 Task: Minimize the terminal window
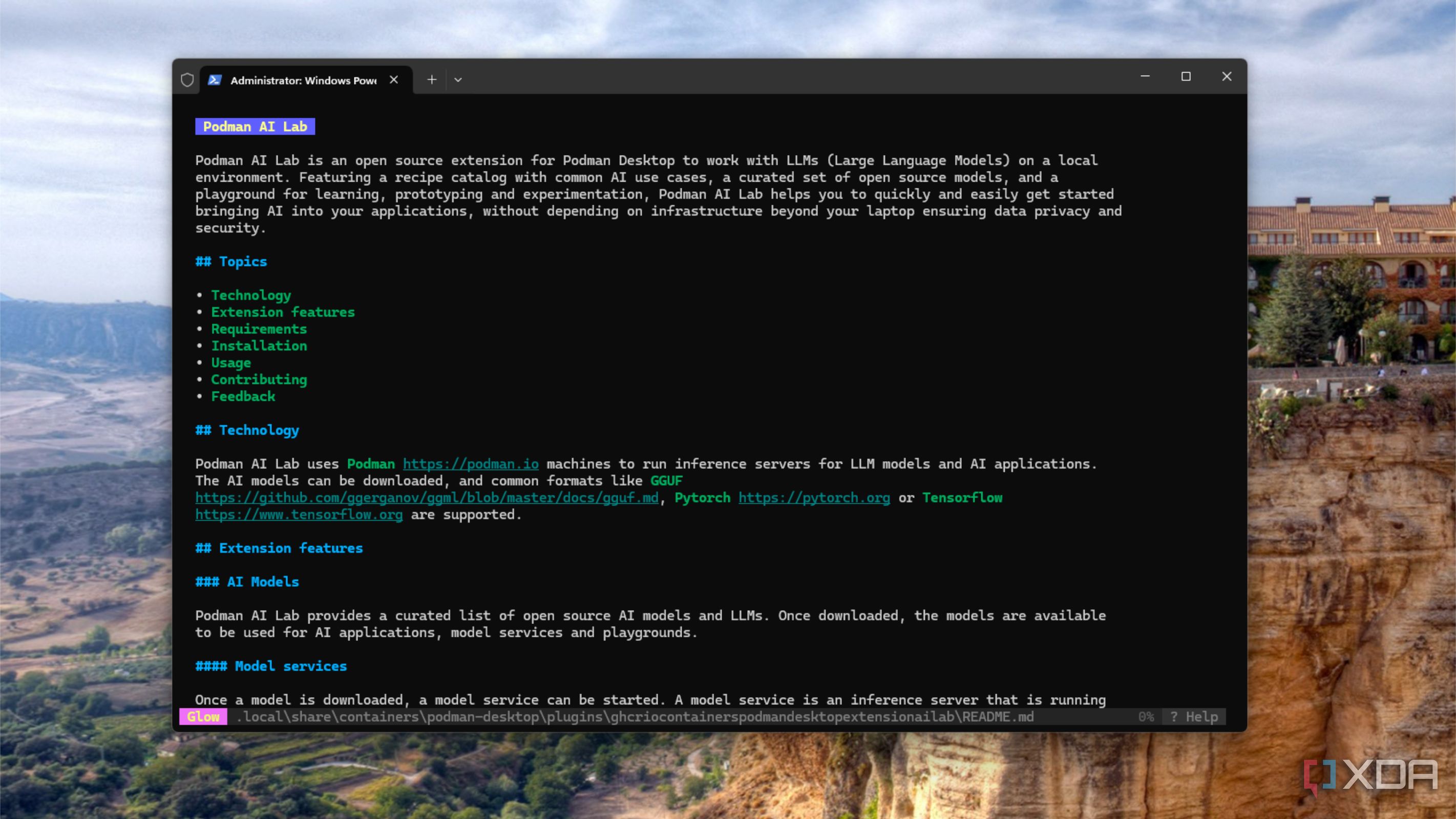1145,76
